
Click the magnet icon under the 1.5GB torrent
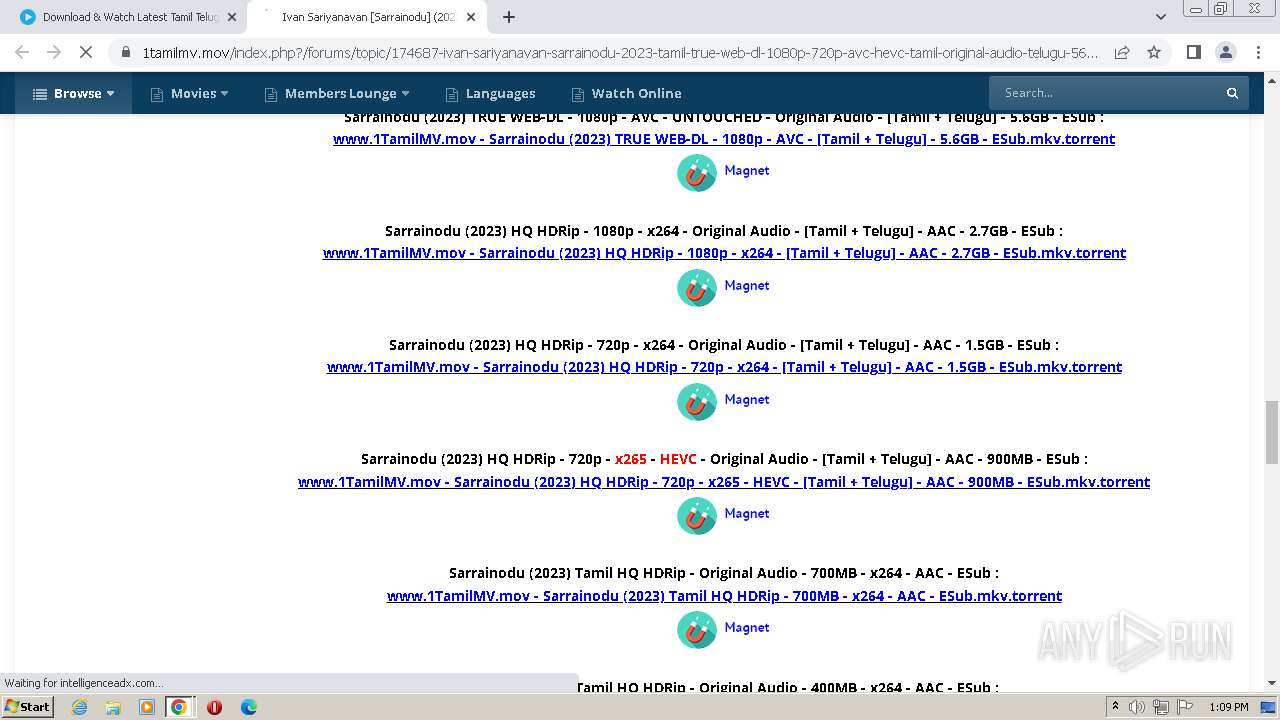697,402
